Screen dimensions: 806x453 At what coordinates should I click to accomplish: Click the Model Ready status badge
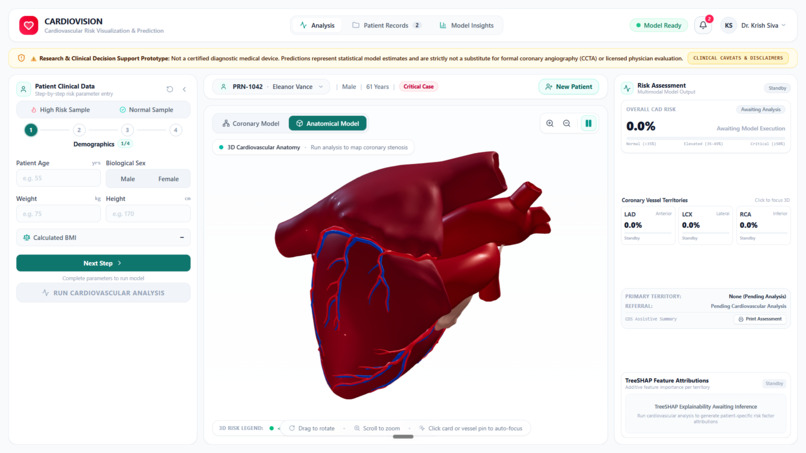click(658, 25)
